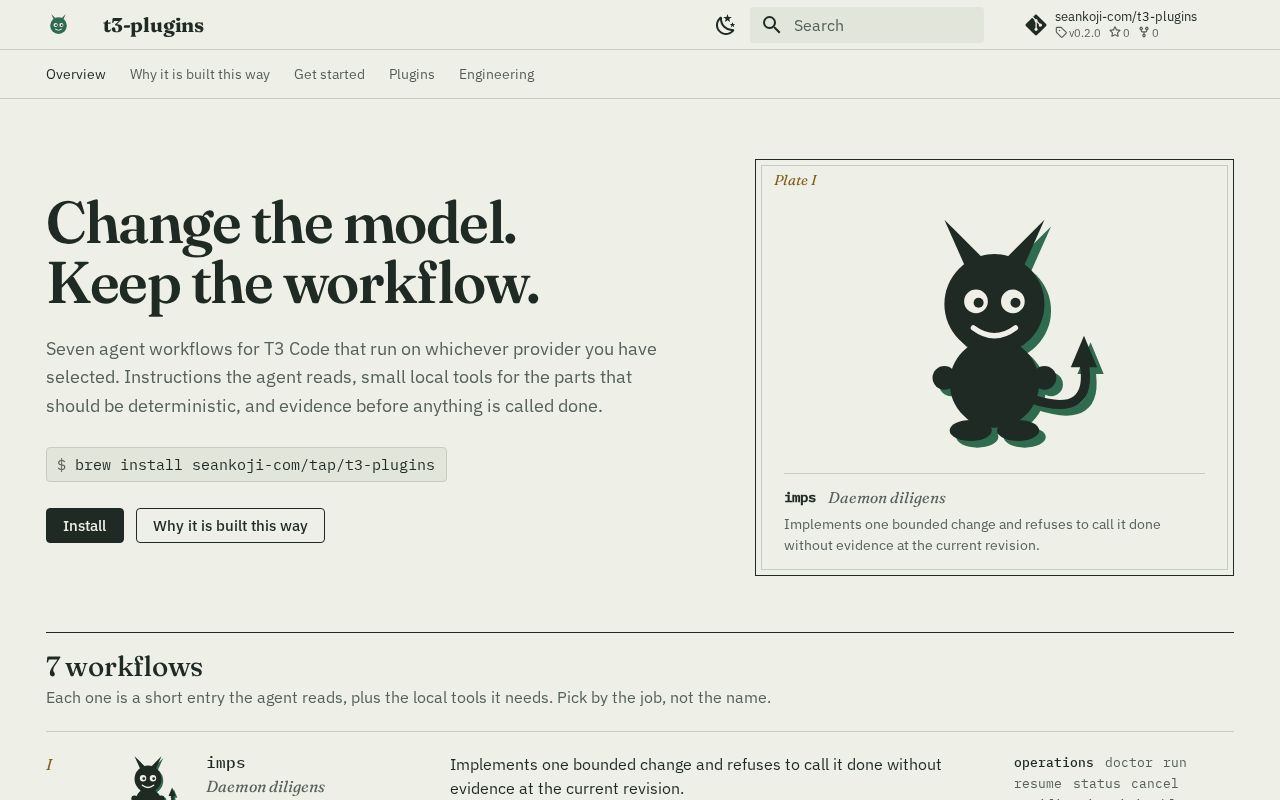Viewport: 1280px width, 800px height.
Task: Click the "cancel" operation label
Action: click(x=1155, y=784)
